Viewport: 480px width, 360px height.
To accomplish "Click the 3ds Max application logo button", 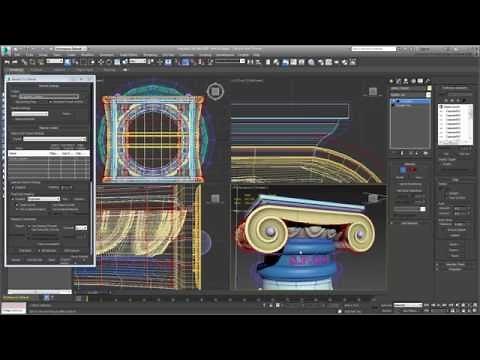I will click(x=6, y=51).
